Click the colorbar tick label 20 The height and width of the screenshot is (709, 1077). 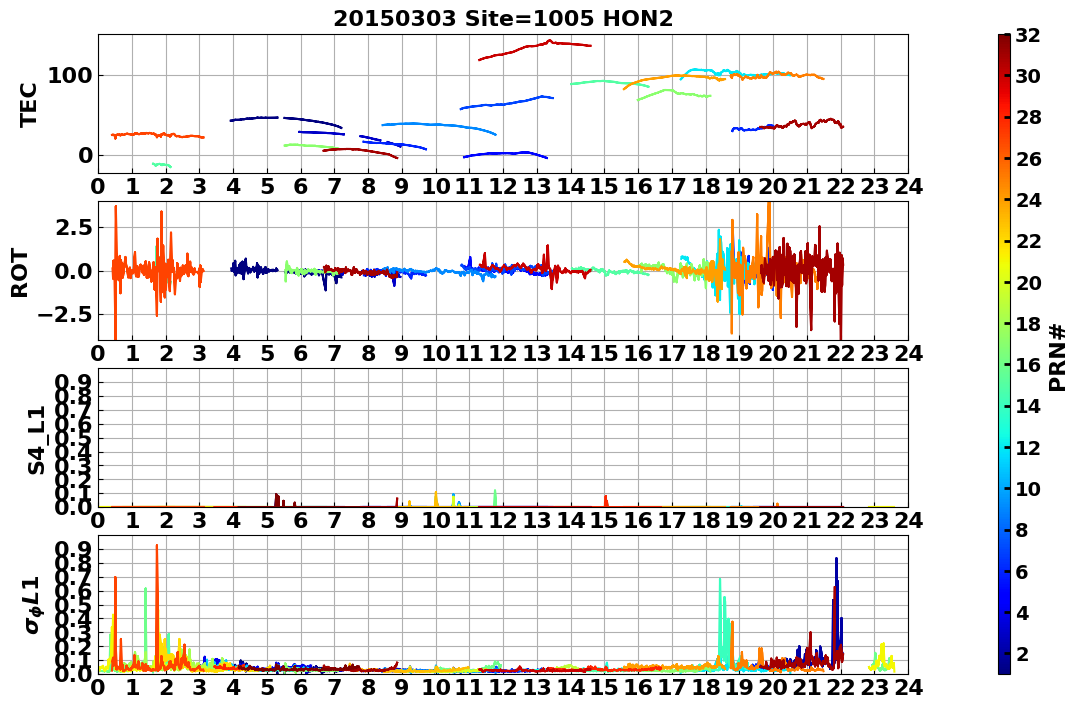1028,282
